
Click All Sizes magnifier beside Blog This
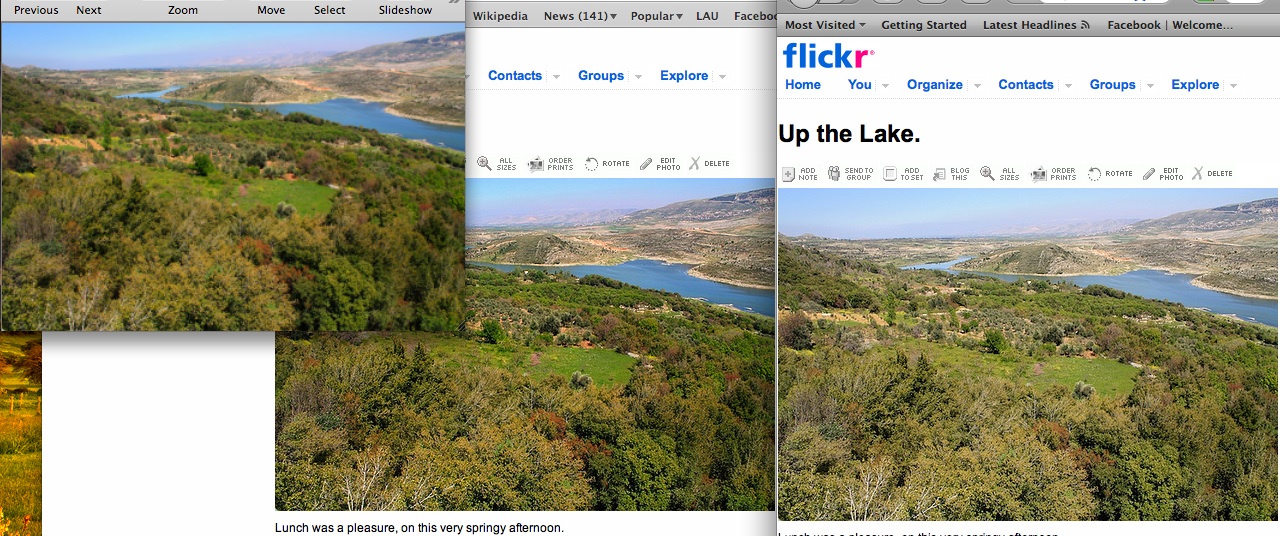point(987,174)
